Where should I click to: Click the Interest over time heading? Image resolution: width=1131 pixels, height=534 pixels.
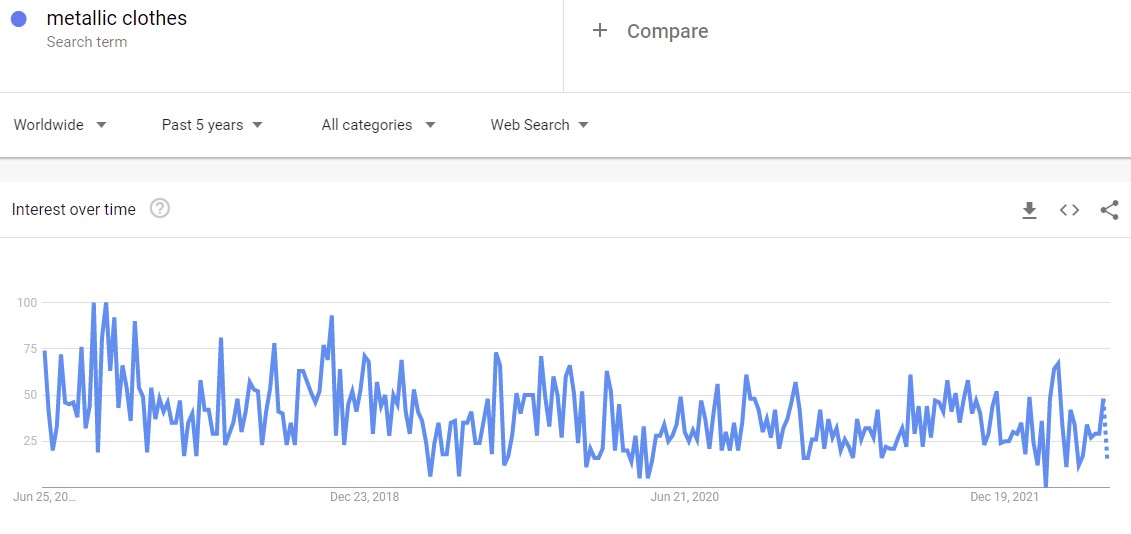[73, 210]
